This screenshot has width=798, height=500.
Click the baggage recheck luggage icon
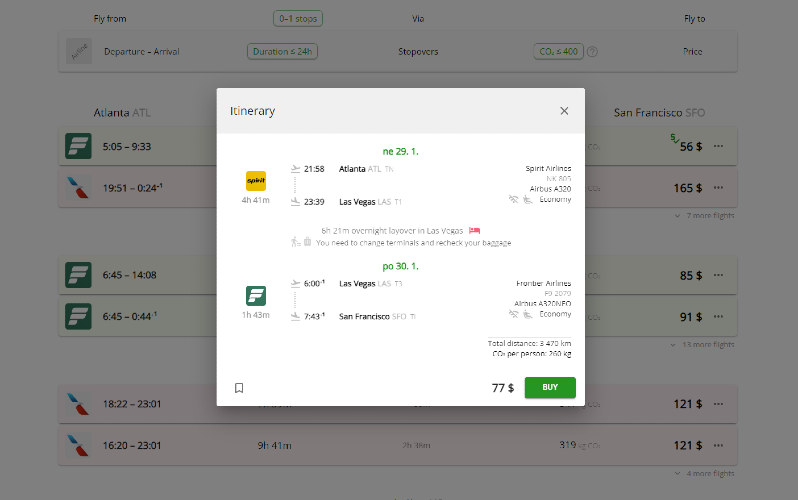click(307, 241)
